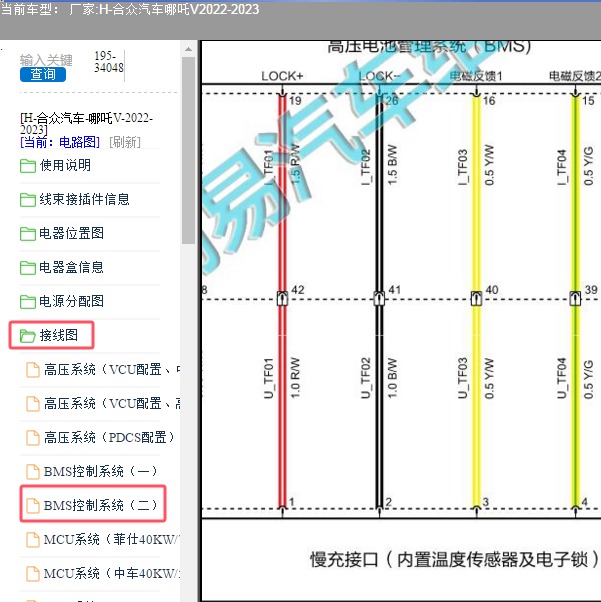The image size is (601, 602).
Task: Open MCU系统（菲仕40KW document
Action: 111,539
